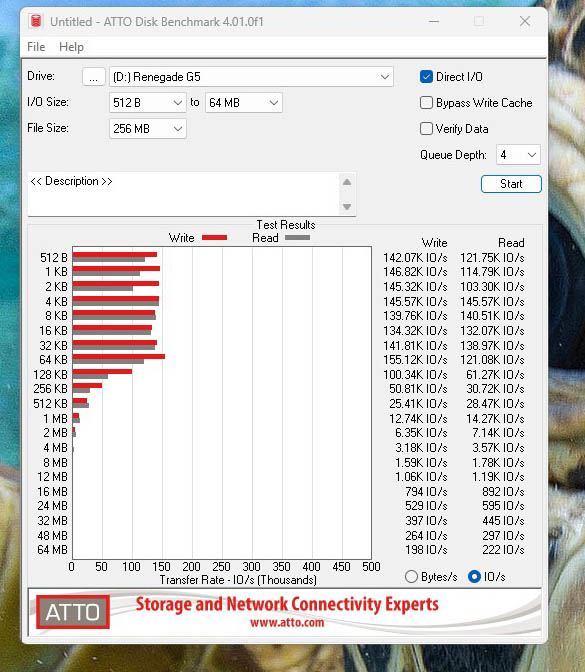Click the Transfer Rate axis caption

238,580
